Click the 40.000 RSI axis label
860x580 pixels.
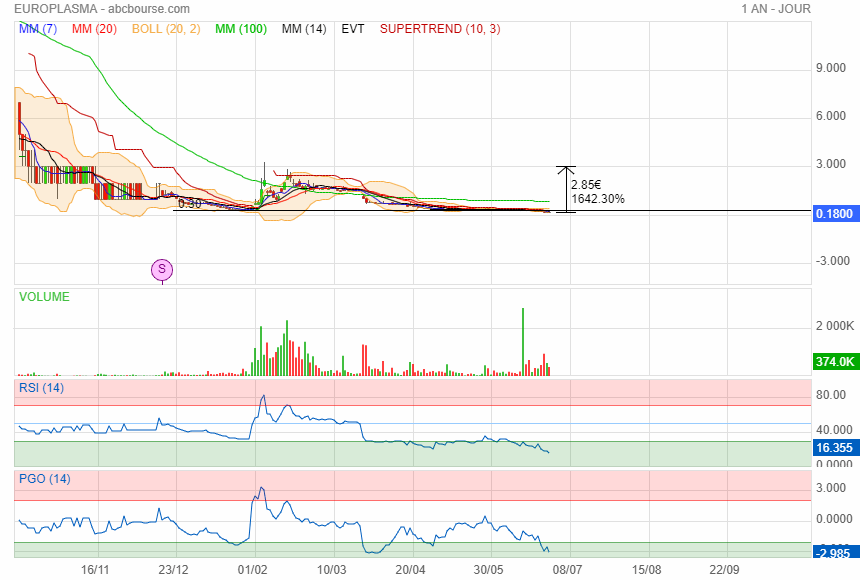[834, 430]
